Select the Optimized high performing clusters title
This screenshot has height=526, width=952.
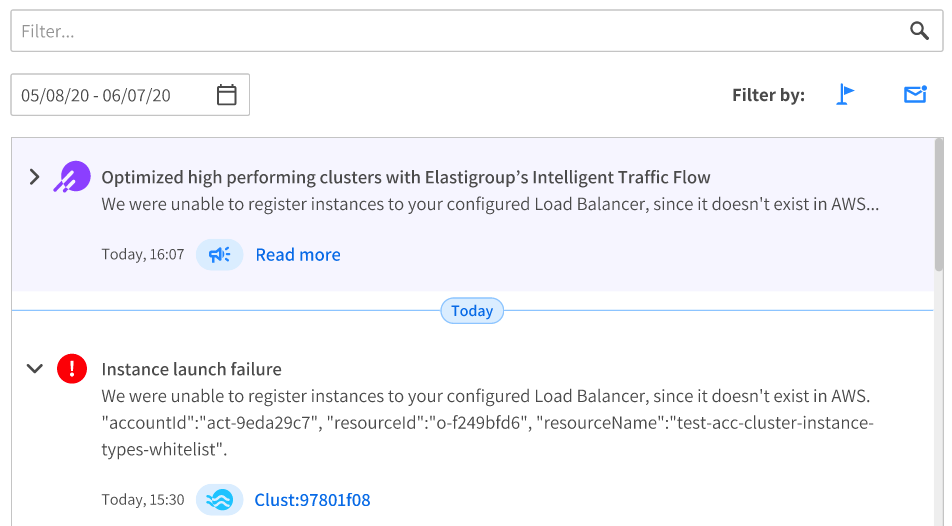point(405,178)
